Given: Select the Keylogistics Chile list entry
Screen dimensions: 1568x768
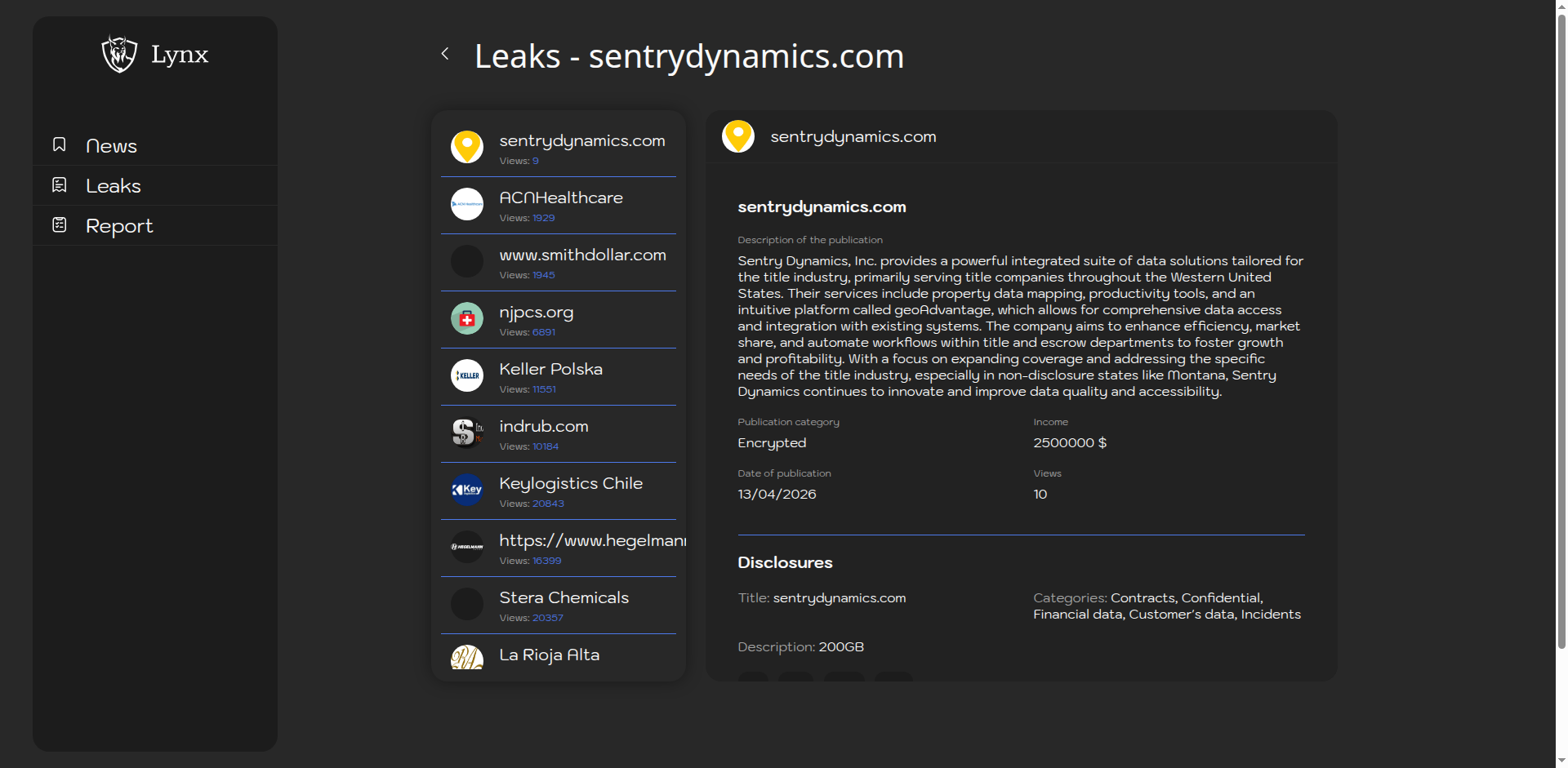Looking at the screenshot, I should pyautogui.click(x=559, y=491).
